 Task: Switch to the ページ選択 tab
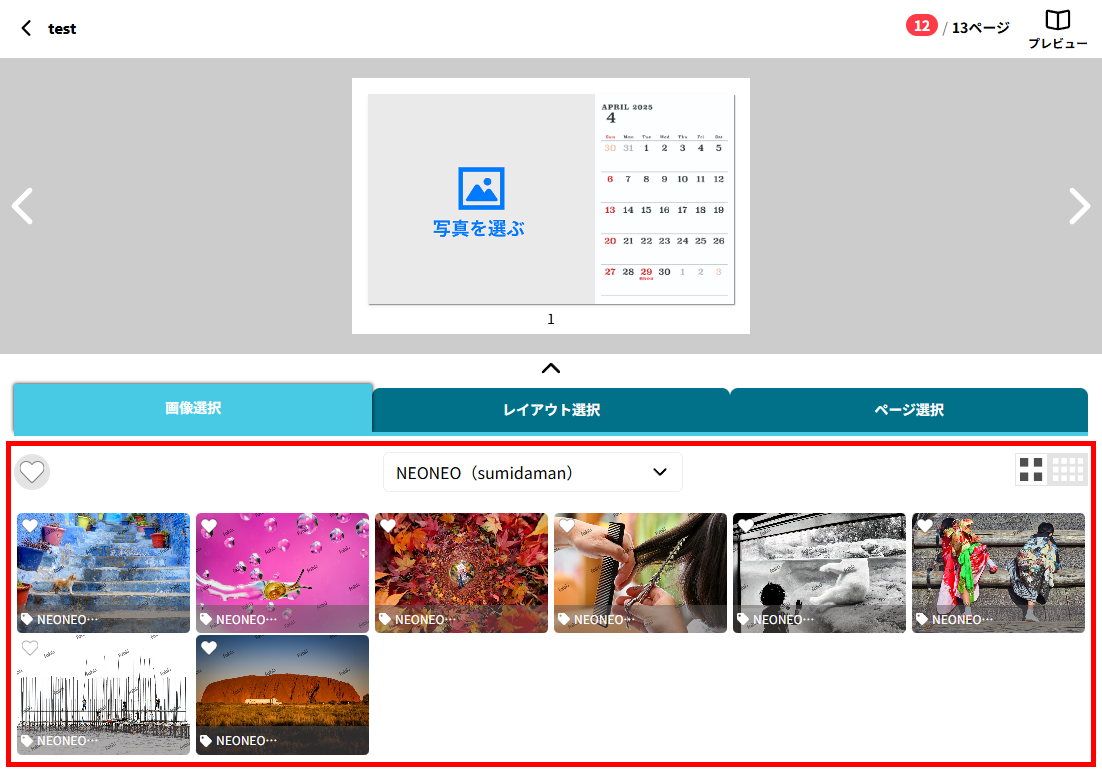point(908,410)
